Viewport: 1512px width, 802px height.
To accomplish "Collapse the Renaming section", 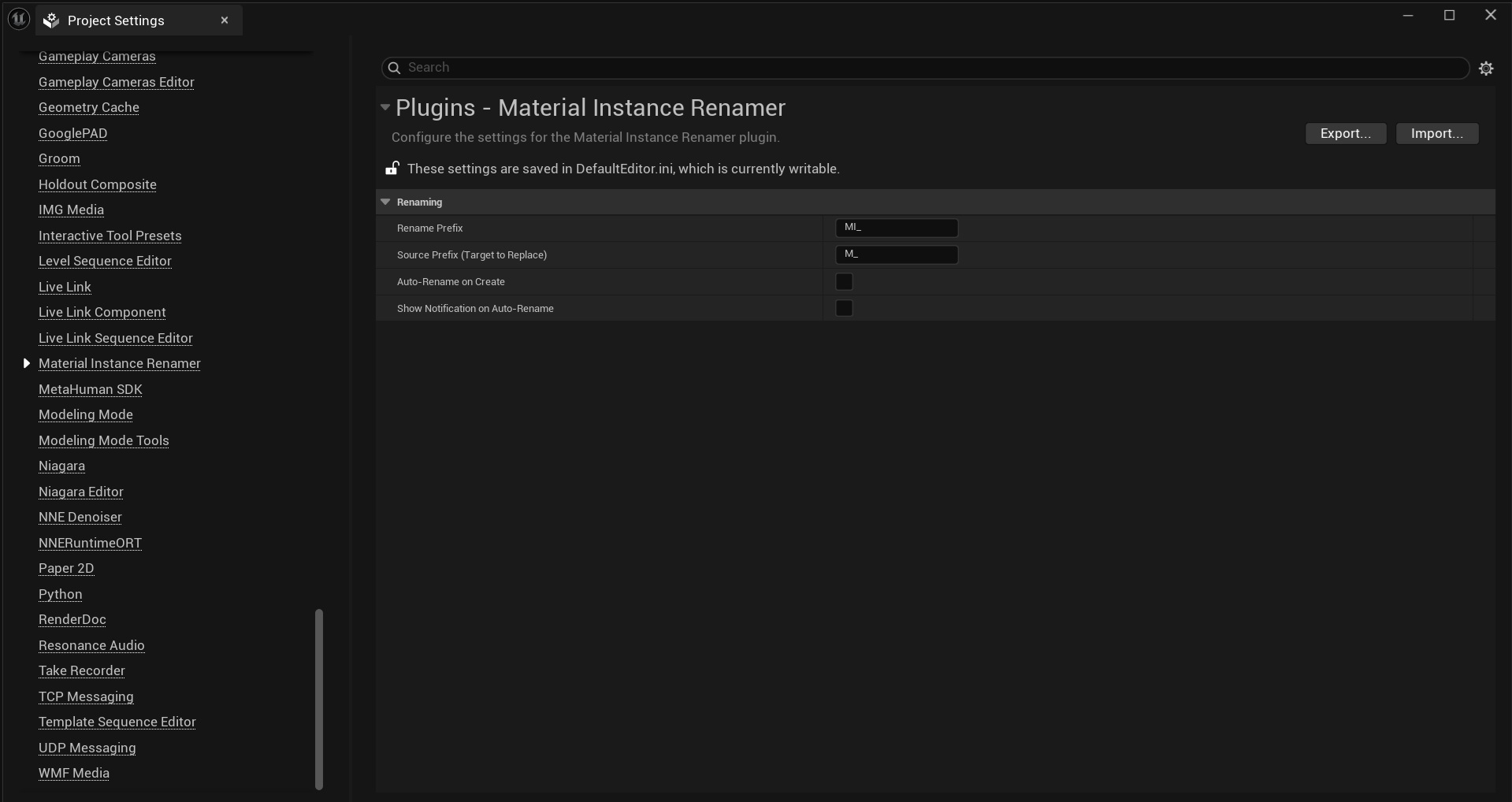I will pos(385,202).
